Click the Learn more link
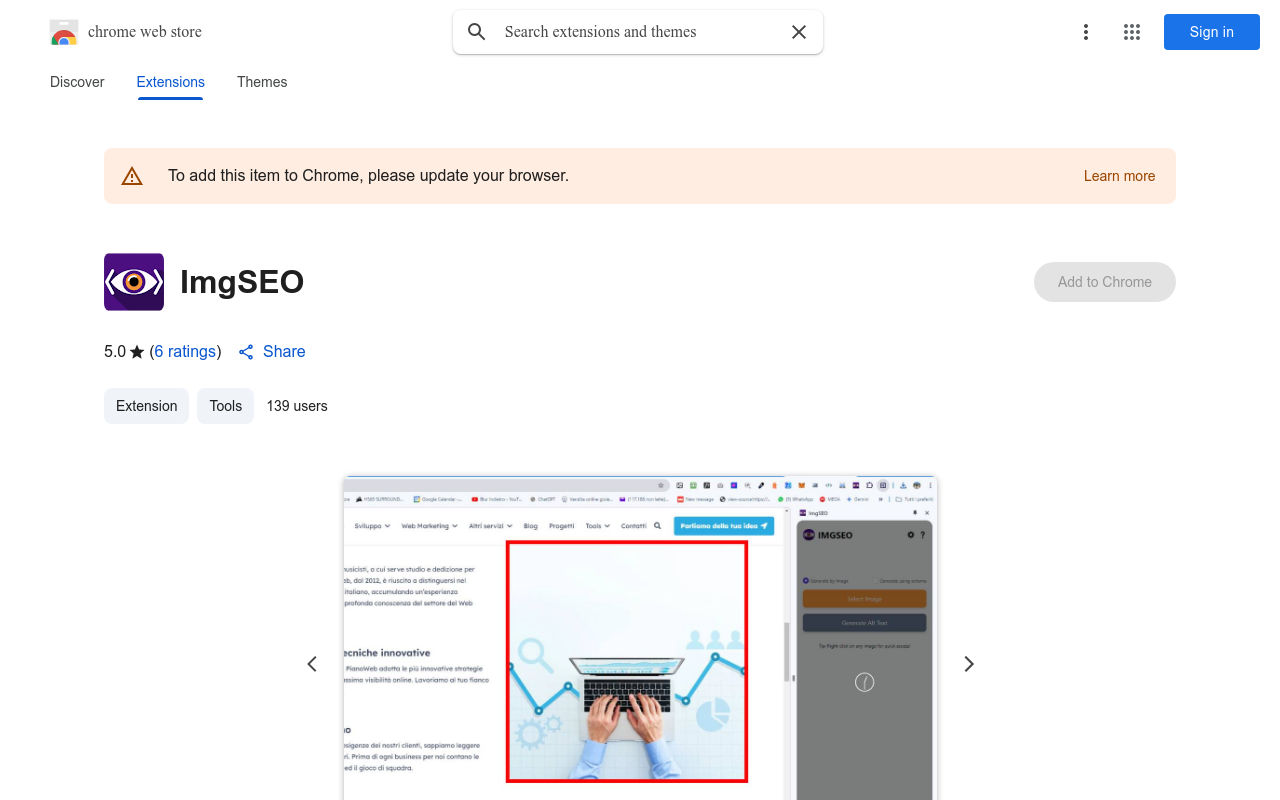The image size is (1280, 800). click(x=1119, y=176)
